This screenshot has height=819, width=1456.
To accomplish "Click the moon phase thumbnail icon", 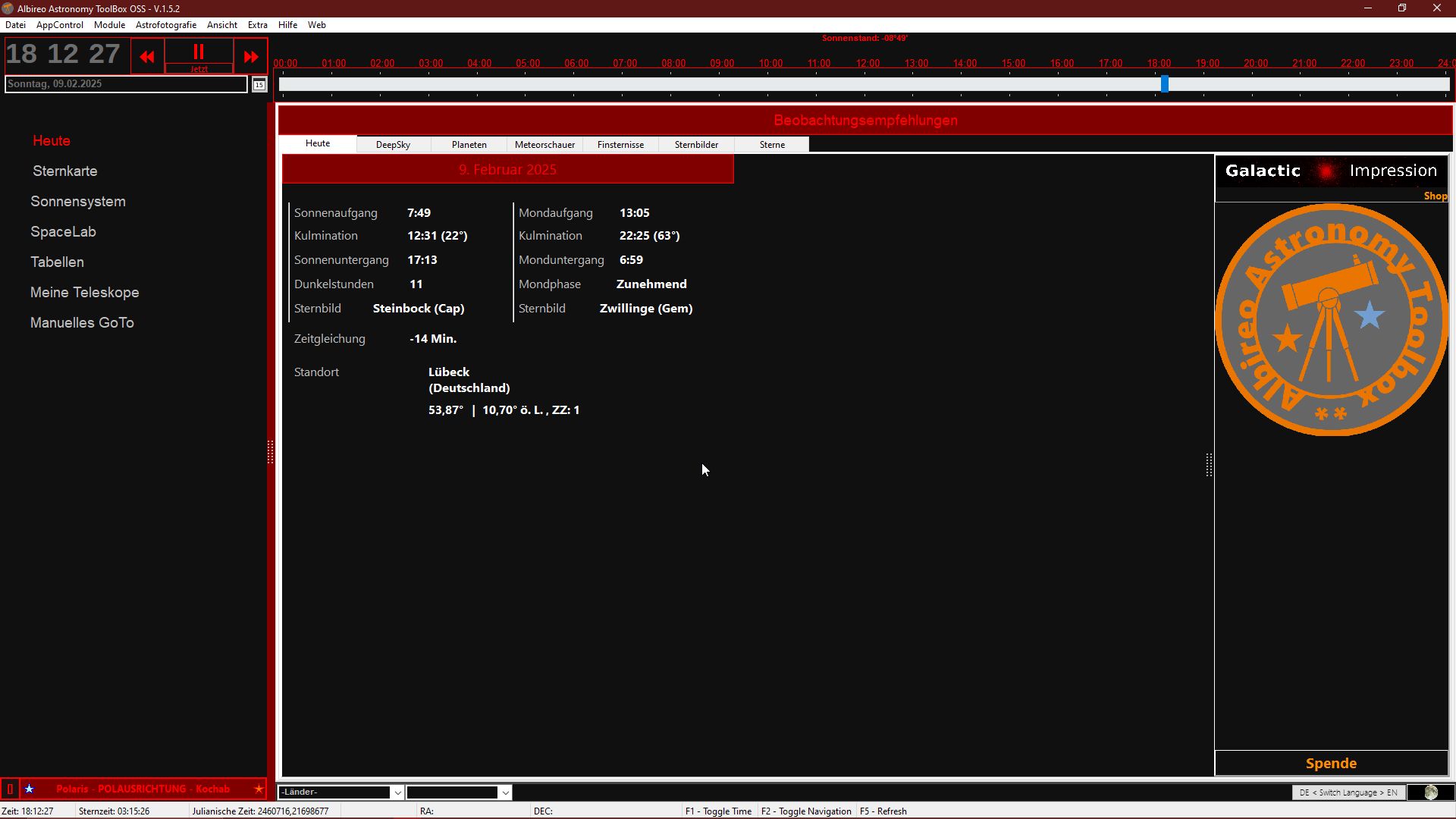I will point(1430,792).
